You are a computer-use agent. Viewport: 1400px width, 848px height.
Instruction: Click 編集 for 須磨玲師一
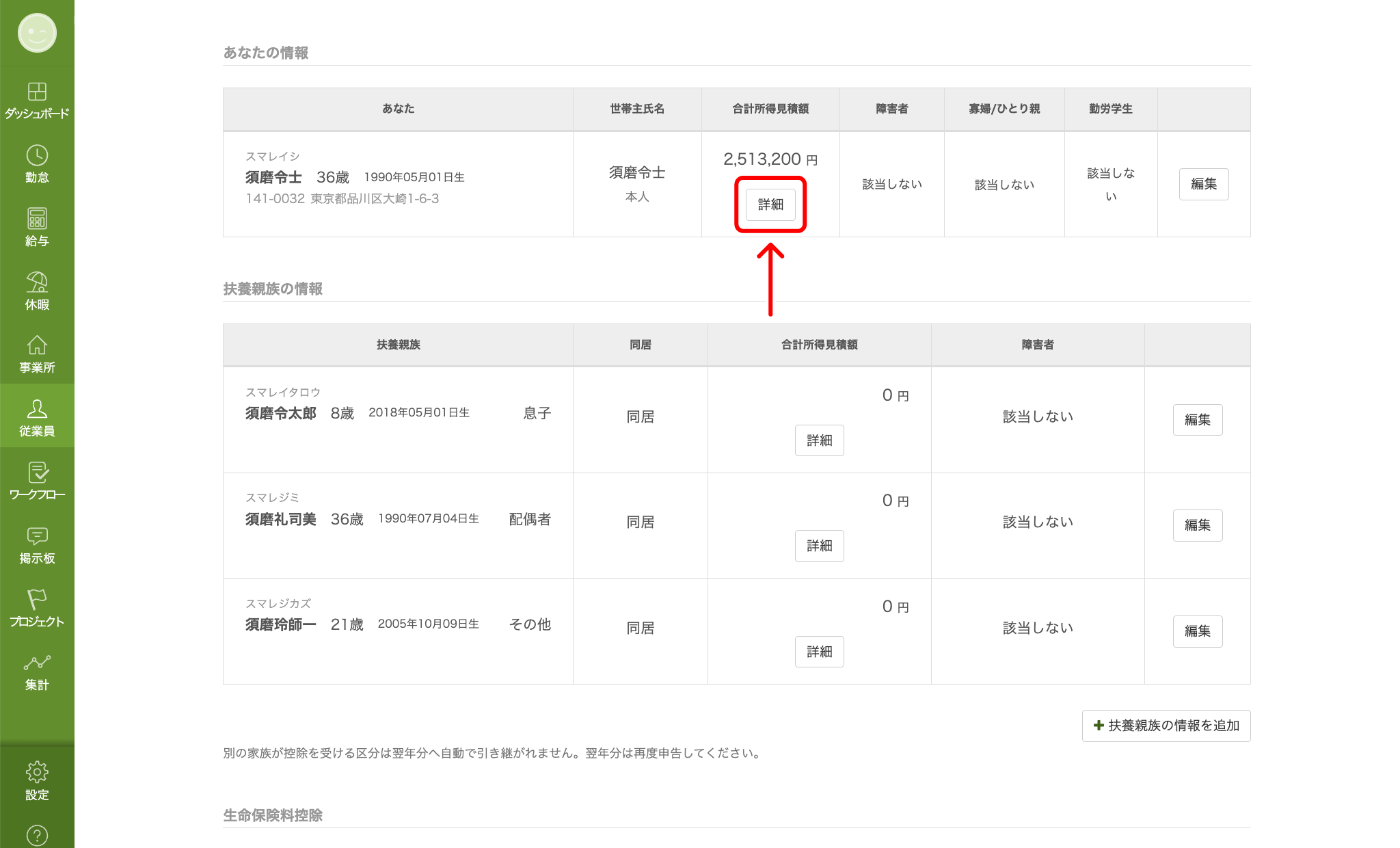click(x=1198, y=631)
